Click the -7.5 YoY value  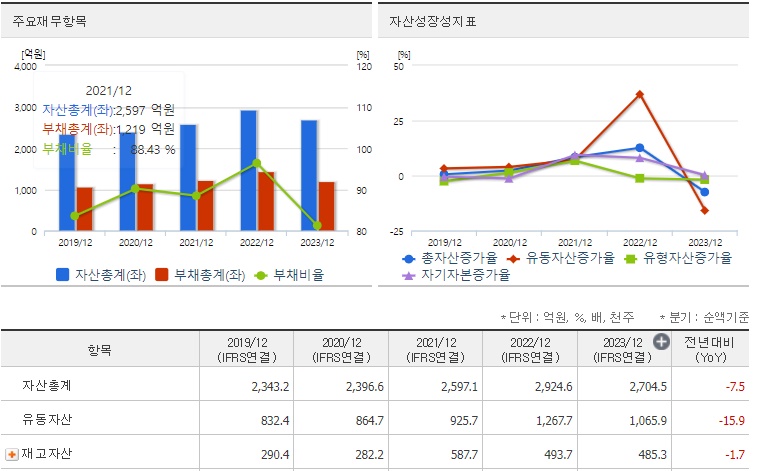click(735, 387)
